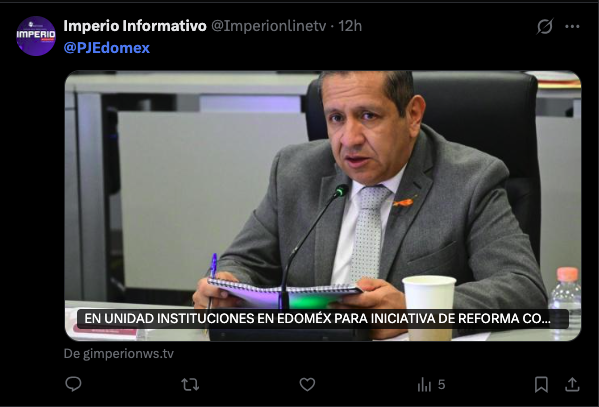This screenshot has width=599, height=407.
Task: Click the paper cup in the card image
Action: (429, 307)
